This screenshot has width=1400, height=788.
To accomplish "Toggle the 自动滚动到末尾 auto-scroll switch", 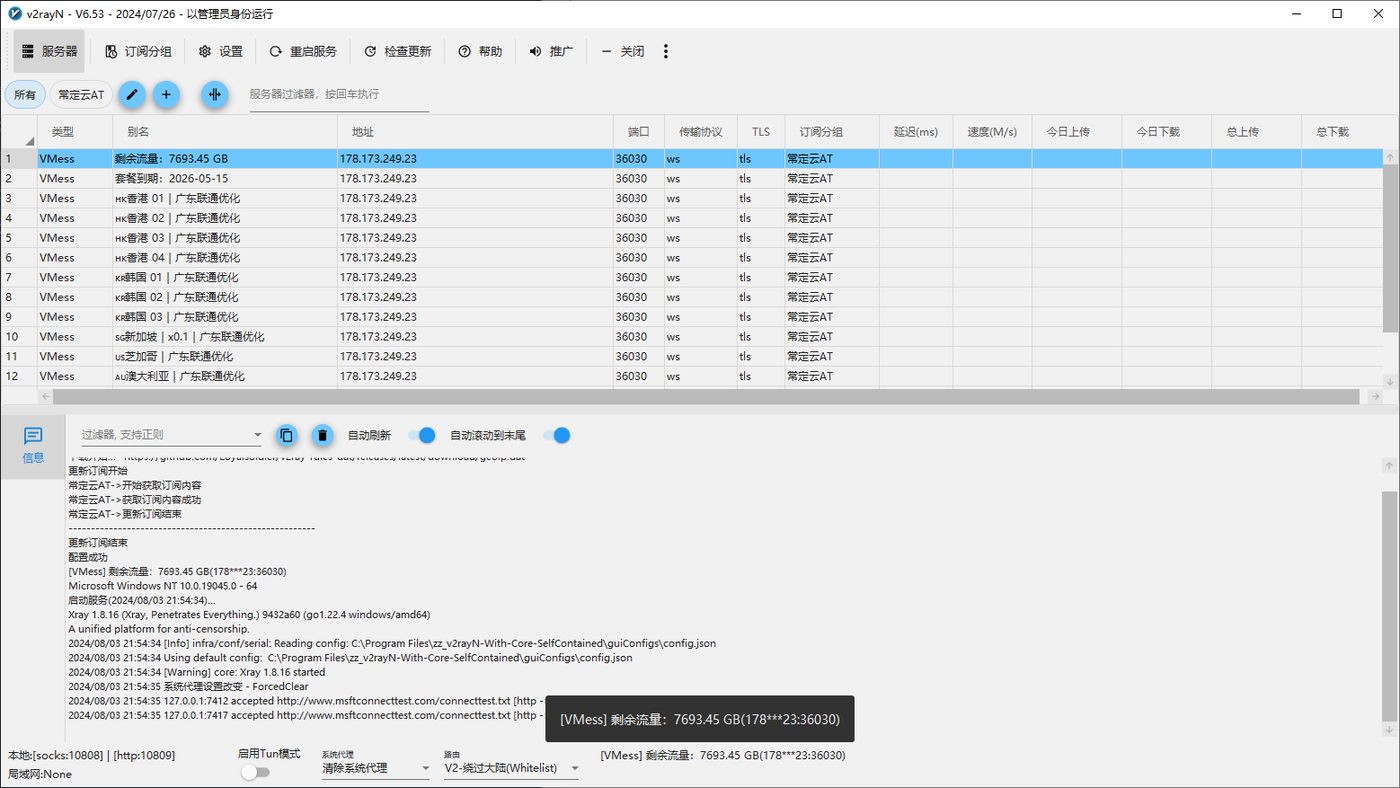I will [557, 435].
